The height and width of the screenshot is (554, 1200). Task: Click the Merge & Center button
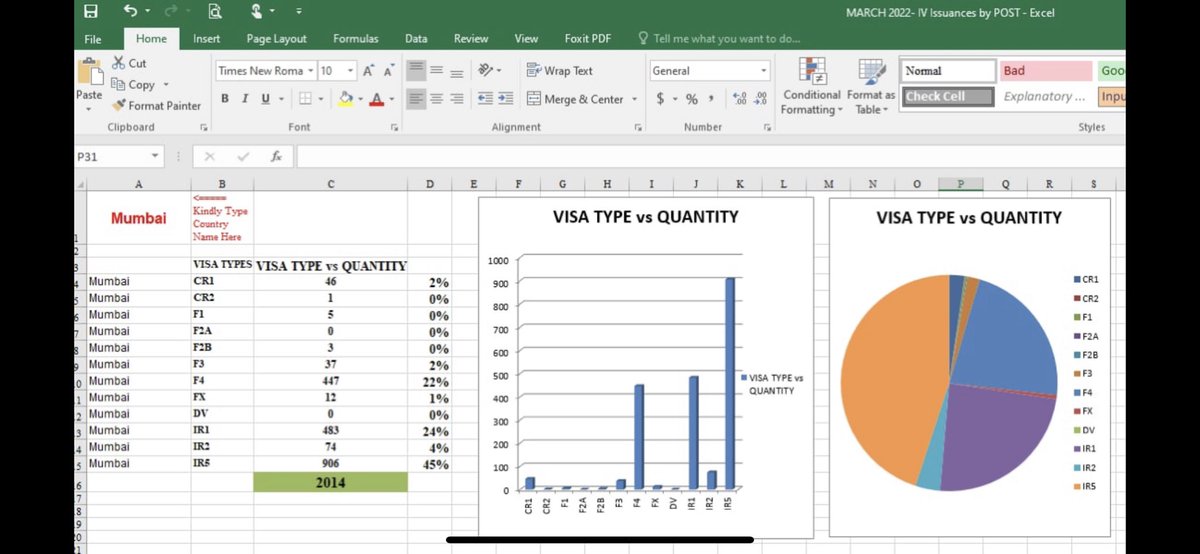(575, 99)
